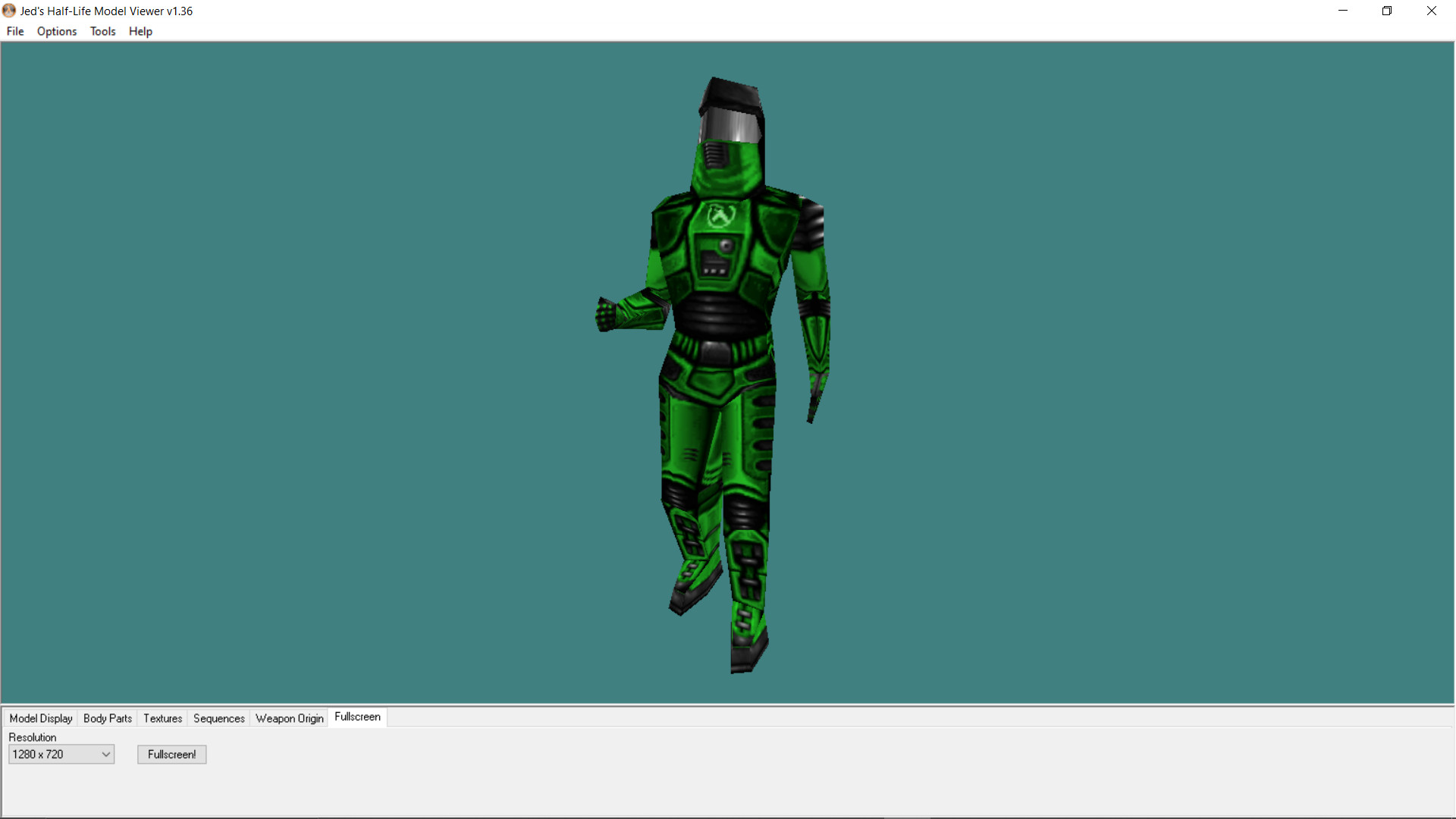Open the Options menu
1456x819 pixels.
(x=56, y=31)
